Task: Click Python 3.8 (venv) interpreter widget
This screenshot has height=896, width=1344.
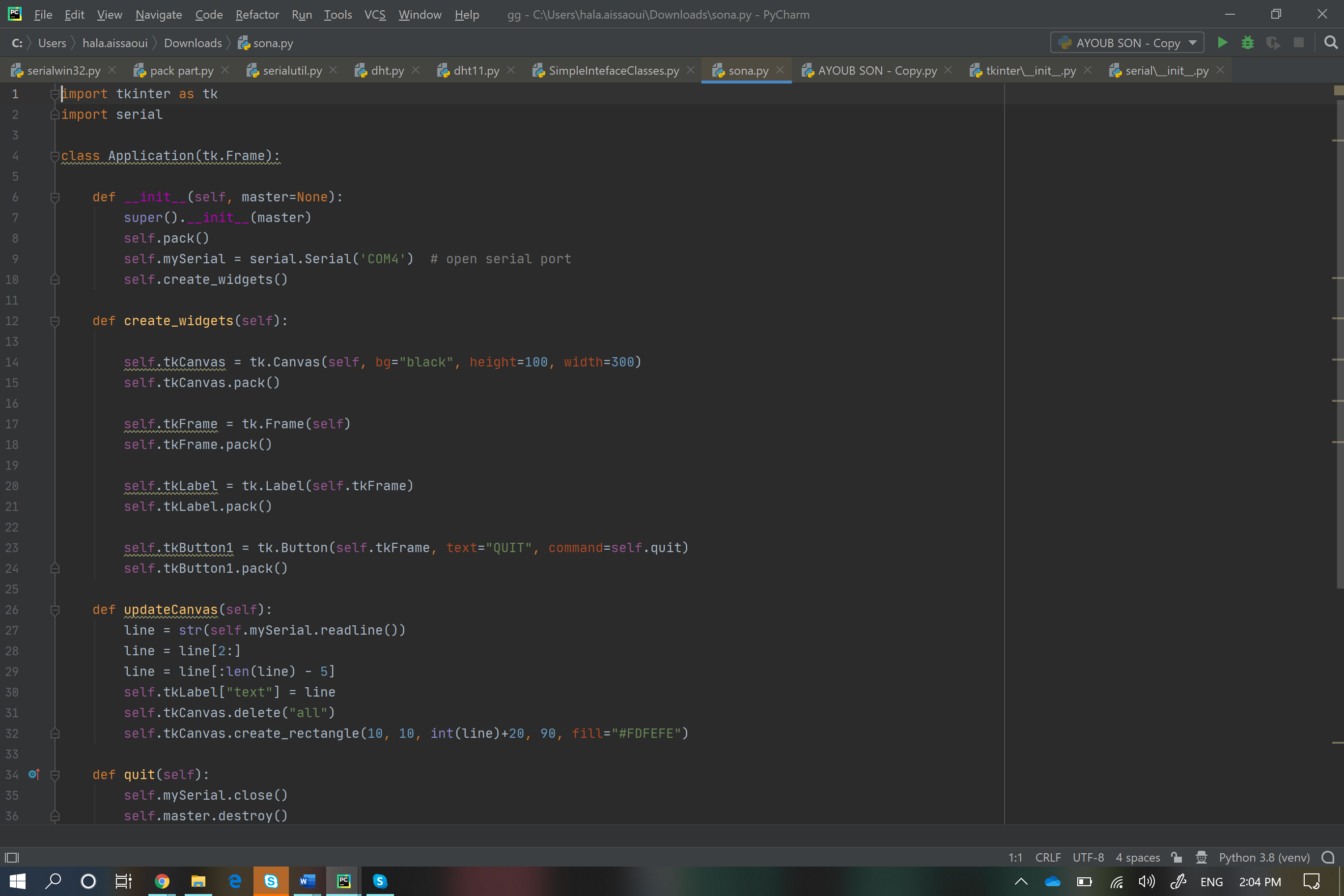Action: click(x=1263, y=857)
